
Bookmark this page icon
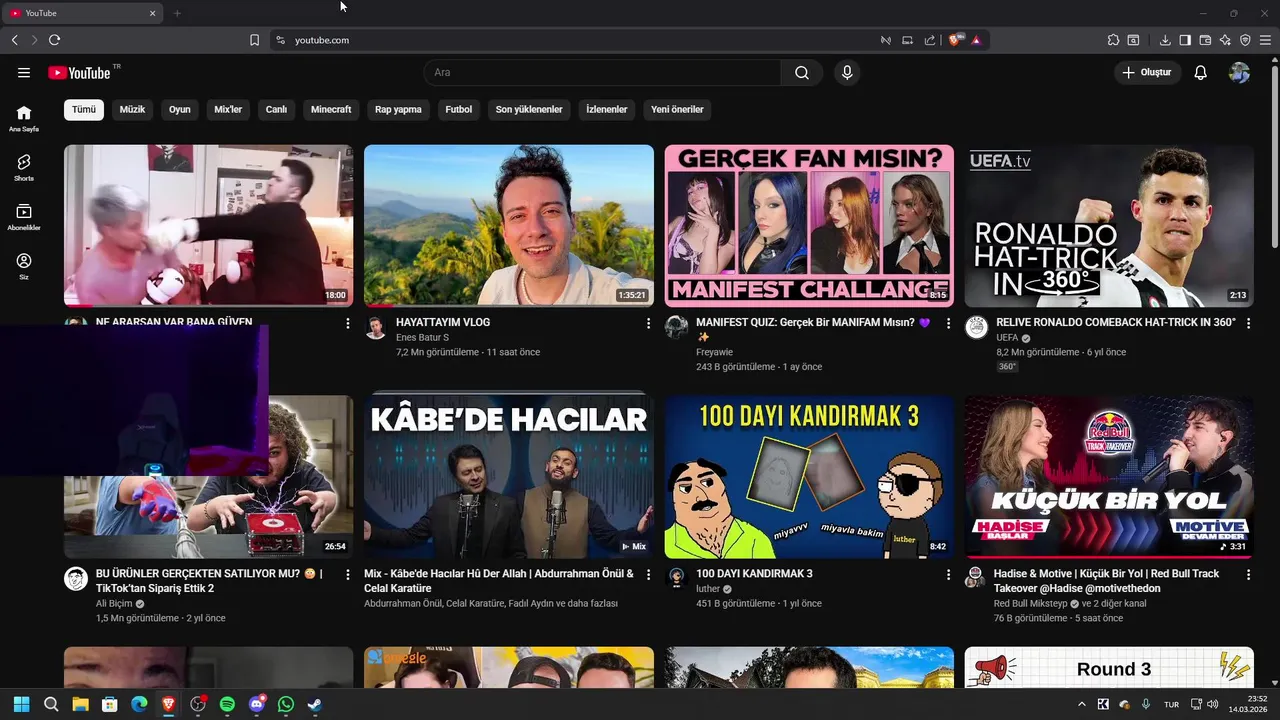pyautogui.click(x=254, y=40)
